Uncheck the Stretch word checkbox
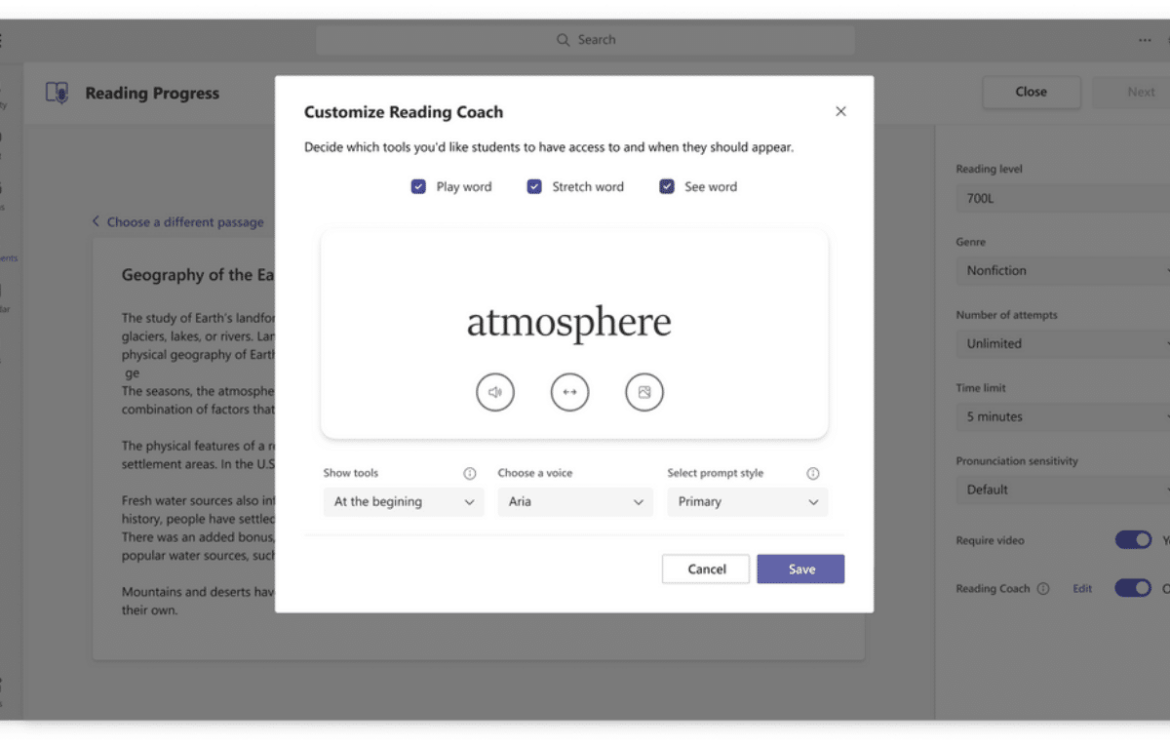The width and height of the screenshot is (1170, 746). (535, 187)
